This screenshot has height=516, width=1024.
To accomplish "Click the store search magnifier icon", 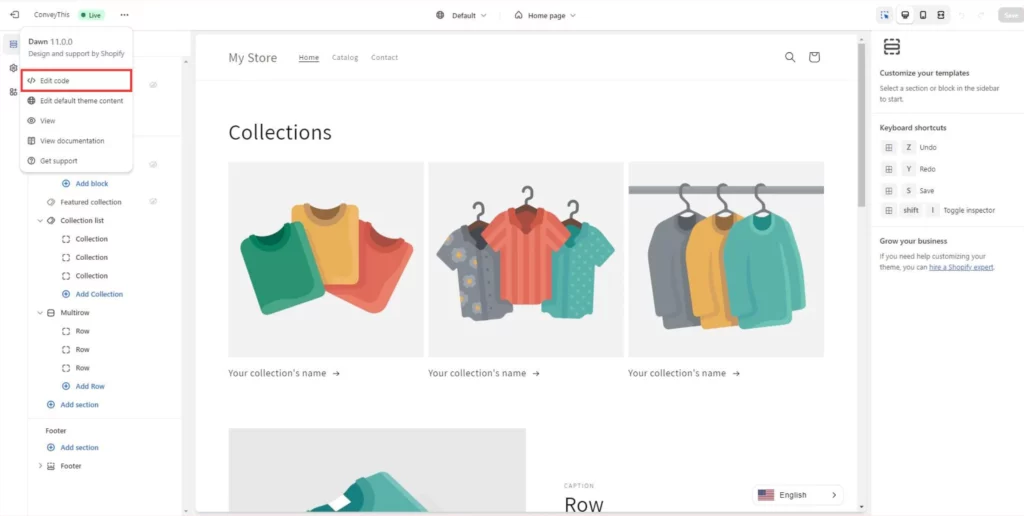I will point(790,58).
